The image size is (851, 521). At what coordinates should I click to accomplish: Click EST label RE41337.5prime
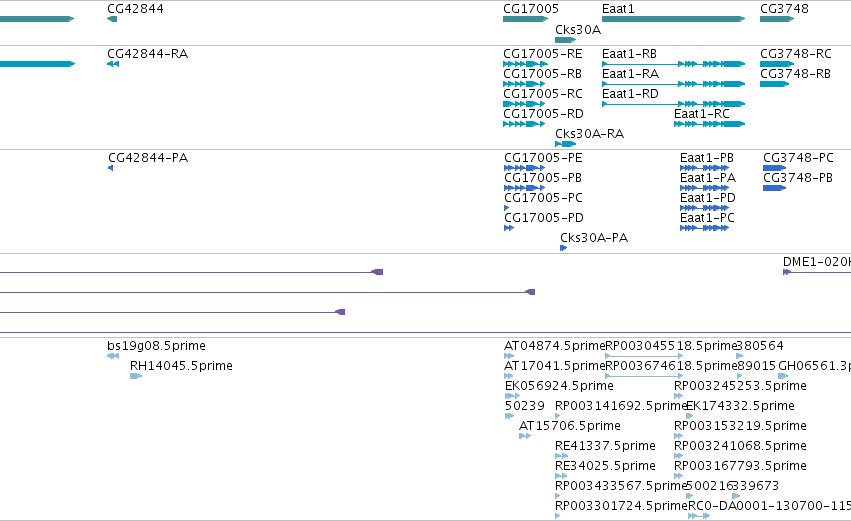tap(605, 446)
